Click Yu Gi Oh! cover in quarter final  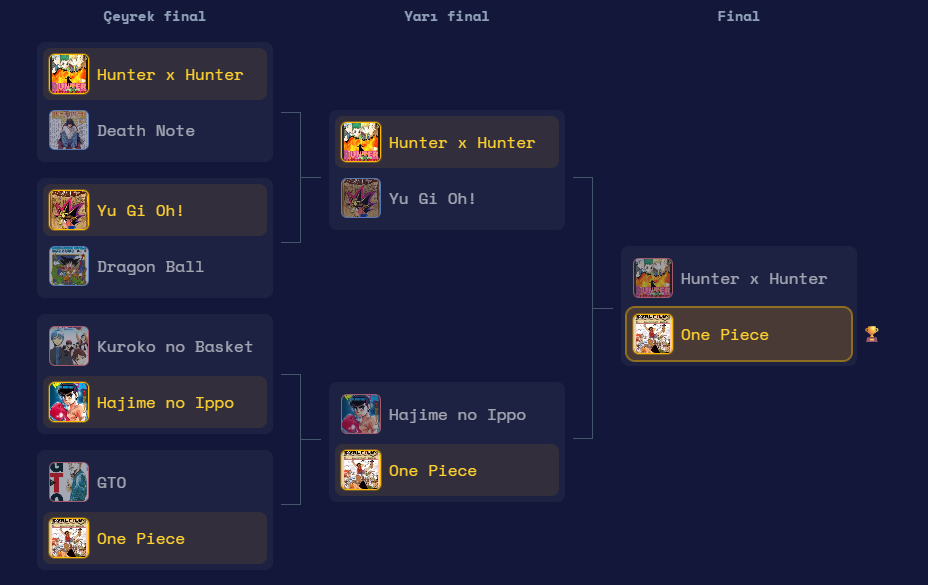tap(69, 210)
